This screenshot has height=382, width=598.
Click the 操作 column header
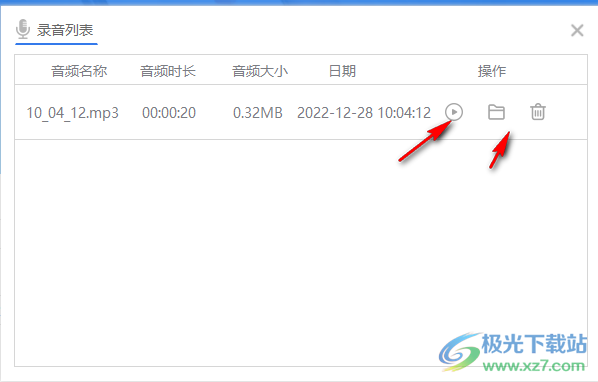(492, 71)
